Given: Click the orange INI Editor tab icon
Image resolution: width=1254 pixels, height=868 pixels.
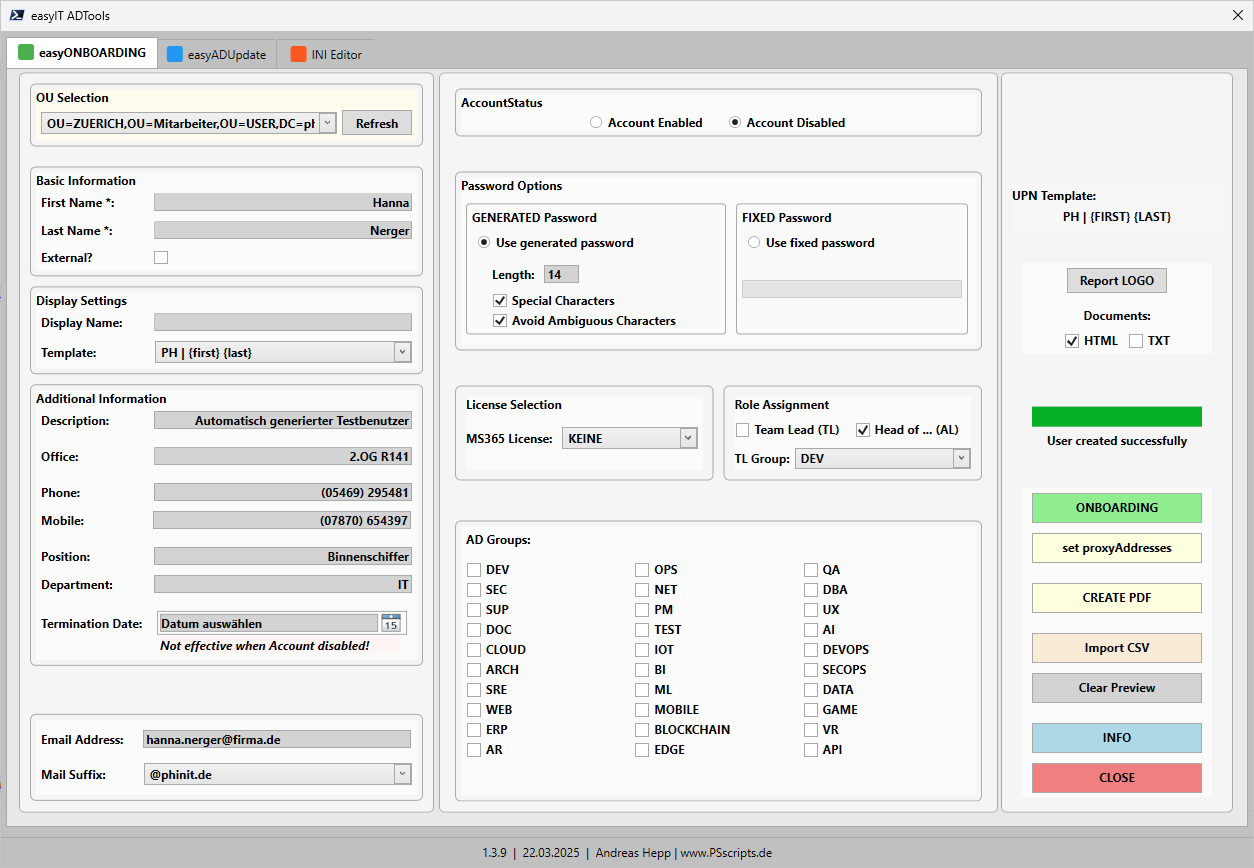Looking at the screenshot, I should pos(297,55).
